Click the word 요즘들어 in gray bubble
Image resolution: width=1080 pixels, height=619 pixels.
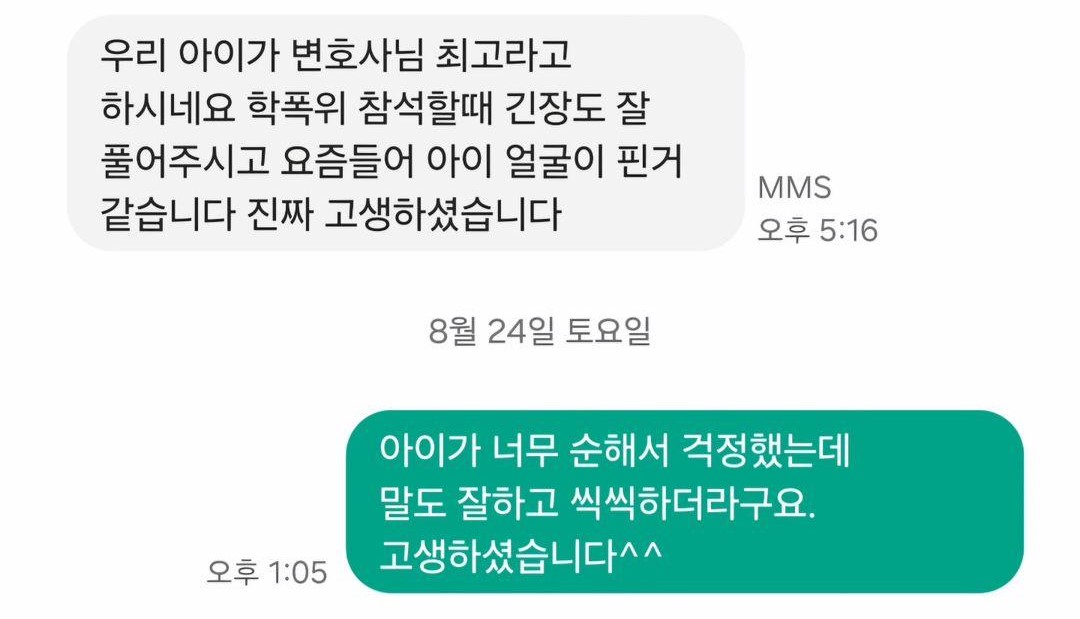coord(347,161)
